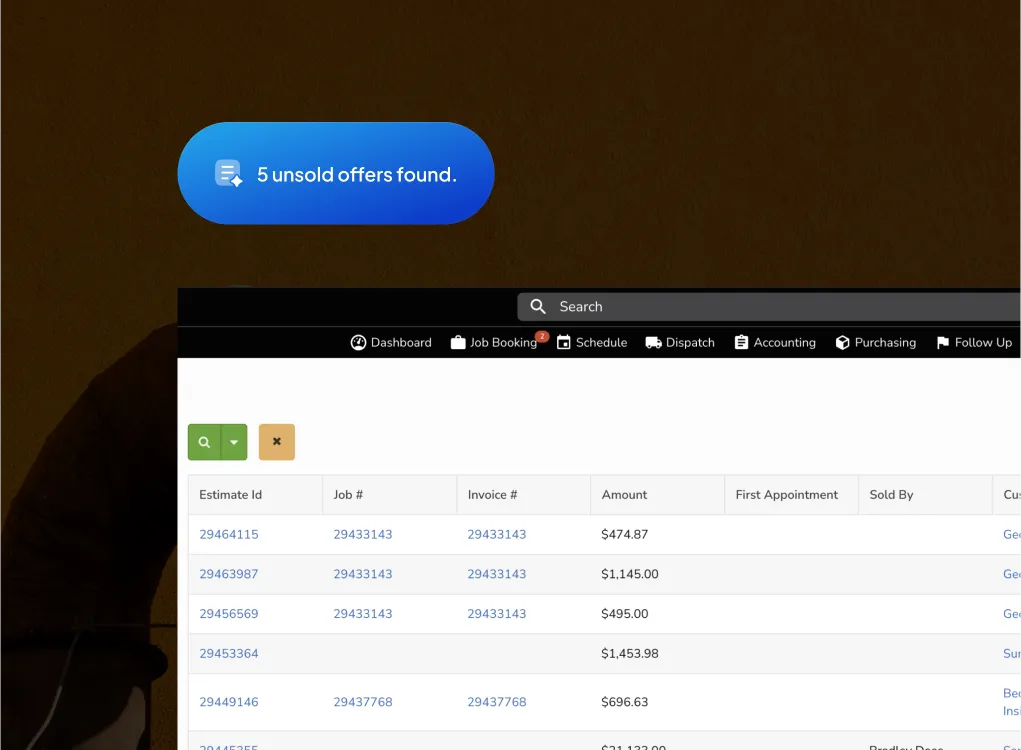Open estimate 29463987
1021x750 pixels.
coord(229,574)
